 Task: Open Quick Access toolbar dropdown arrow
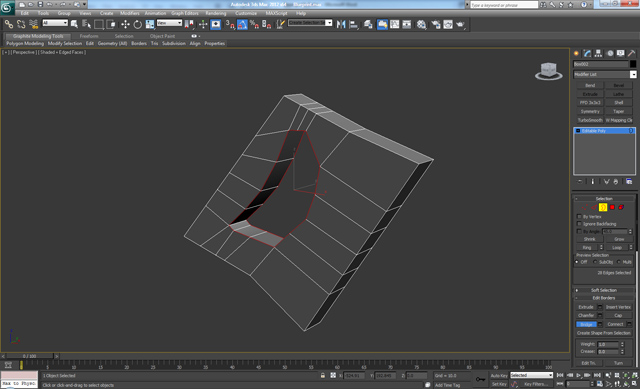84,4
